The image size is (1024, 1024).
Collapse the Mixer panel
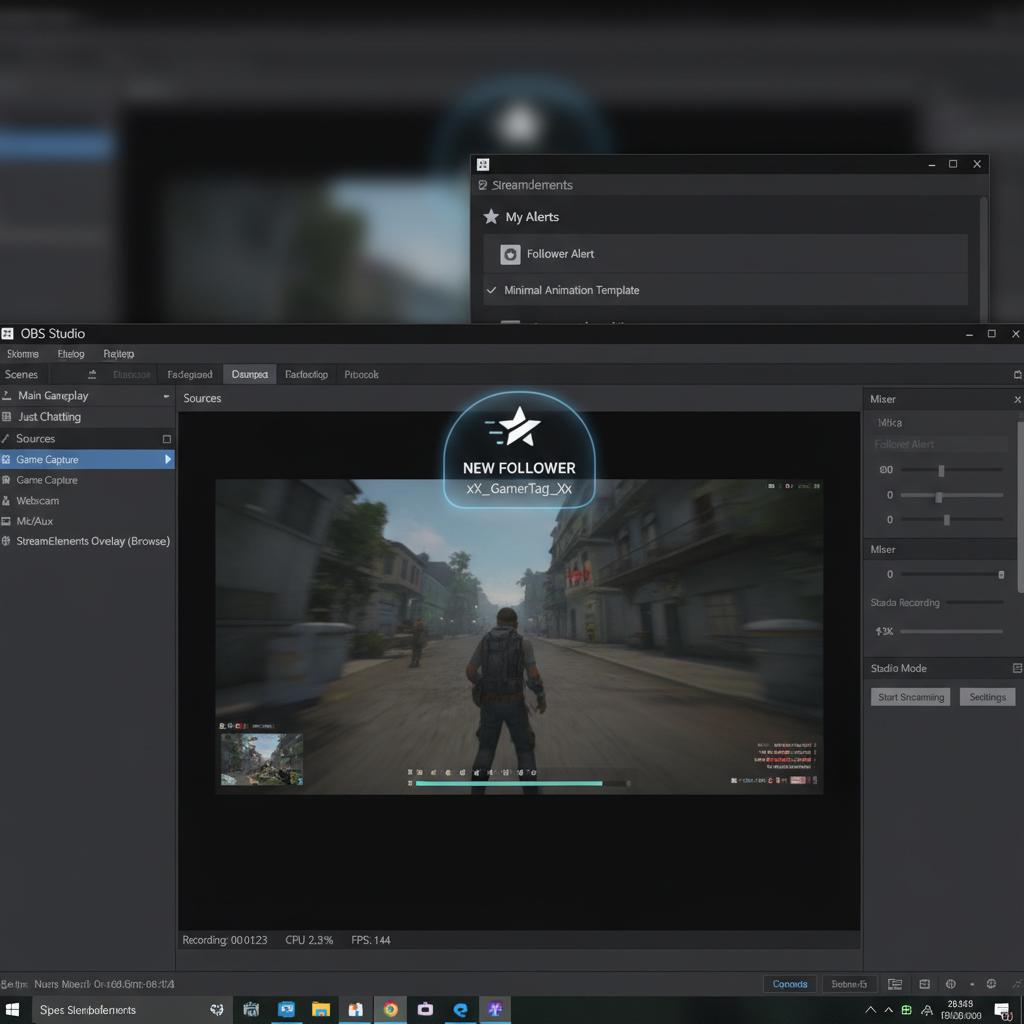click(x=1017, y=398)
